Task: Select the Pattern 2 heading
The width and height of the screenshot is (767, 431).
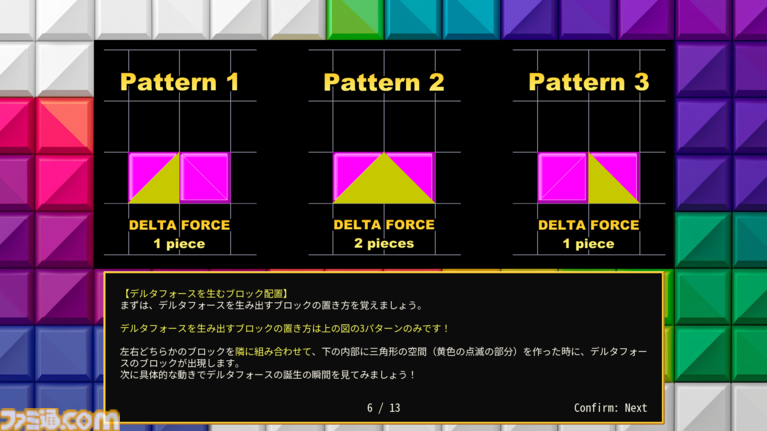Action: click(383, 82)
